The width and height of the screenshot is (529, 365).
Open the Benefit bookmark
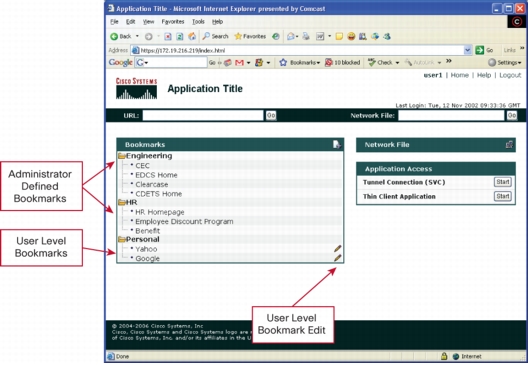tap(147, 231)
